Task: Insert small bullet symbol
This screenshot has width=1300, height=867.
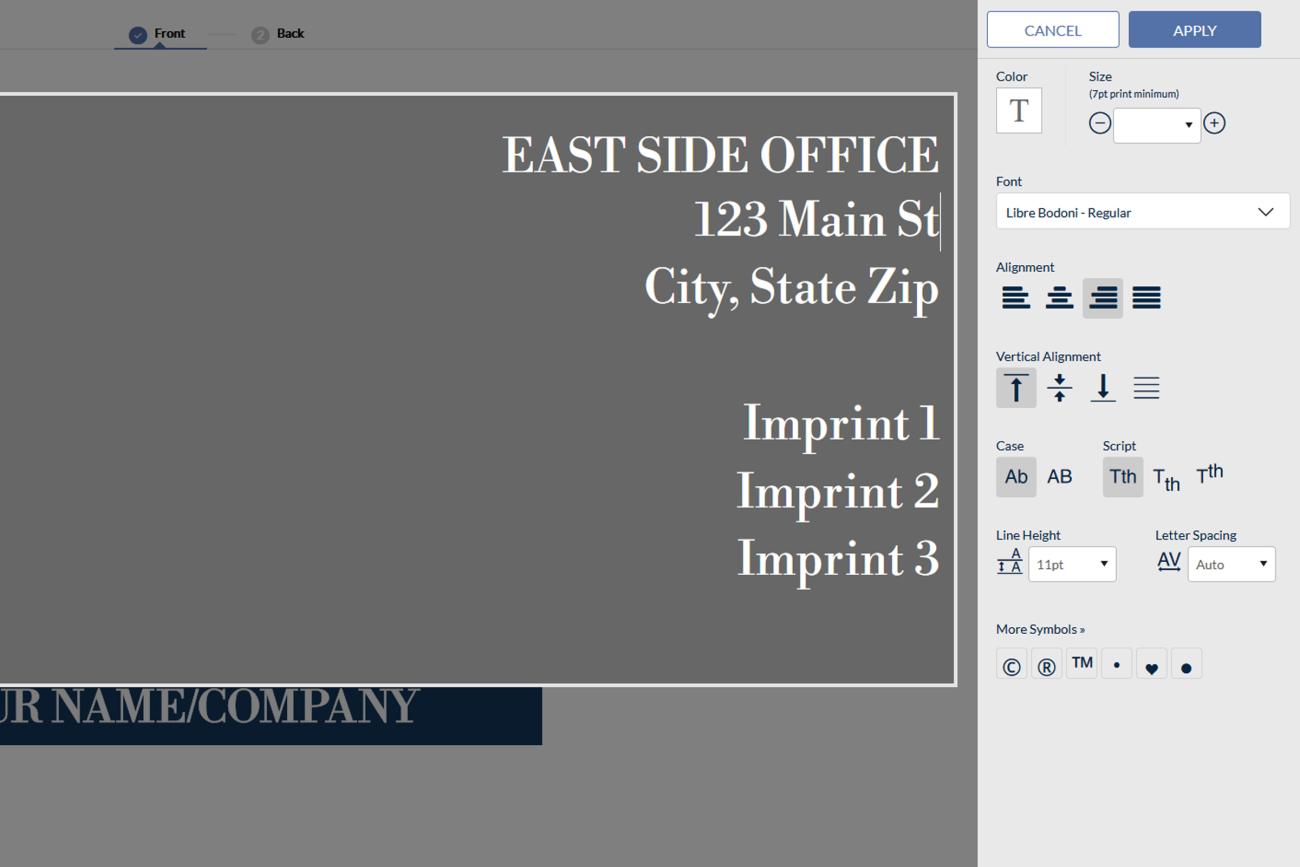Action: tap(1117, 665)
